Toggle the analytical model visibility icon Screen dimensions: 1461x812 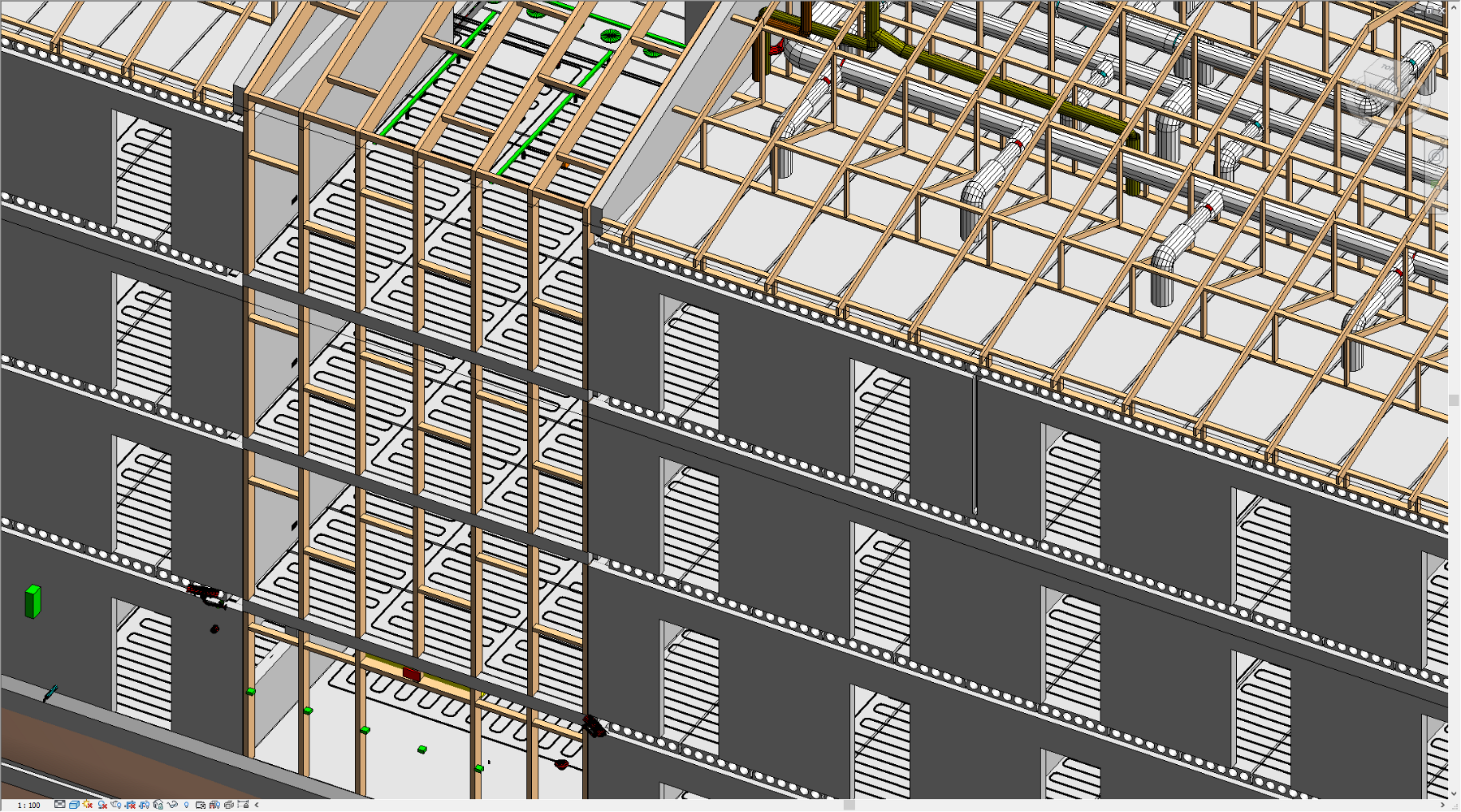click(214, 805)
